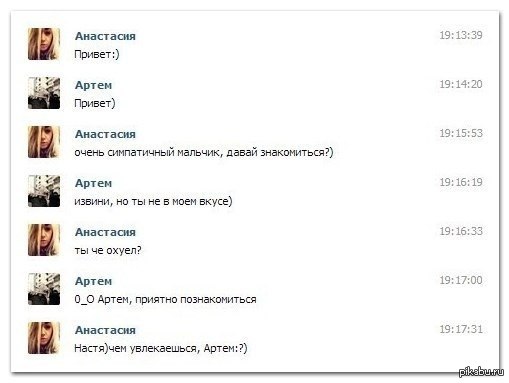Click Артем's avatar beside the 'Привет)' message
The width and height of the screenshot is (509, 383).
44,93
